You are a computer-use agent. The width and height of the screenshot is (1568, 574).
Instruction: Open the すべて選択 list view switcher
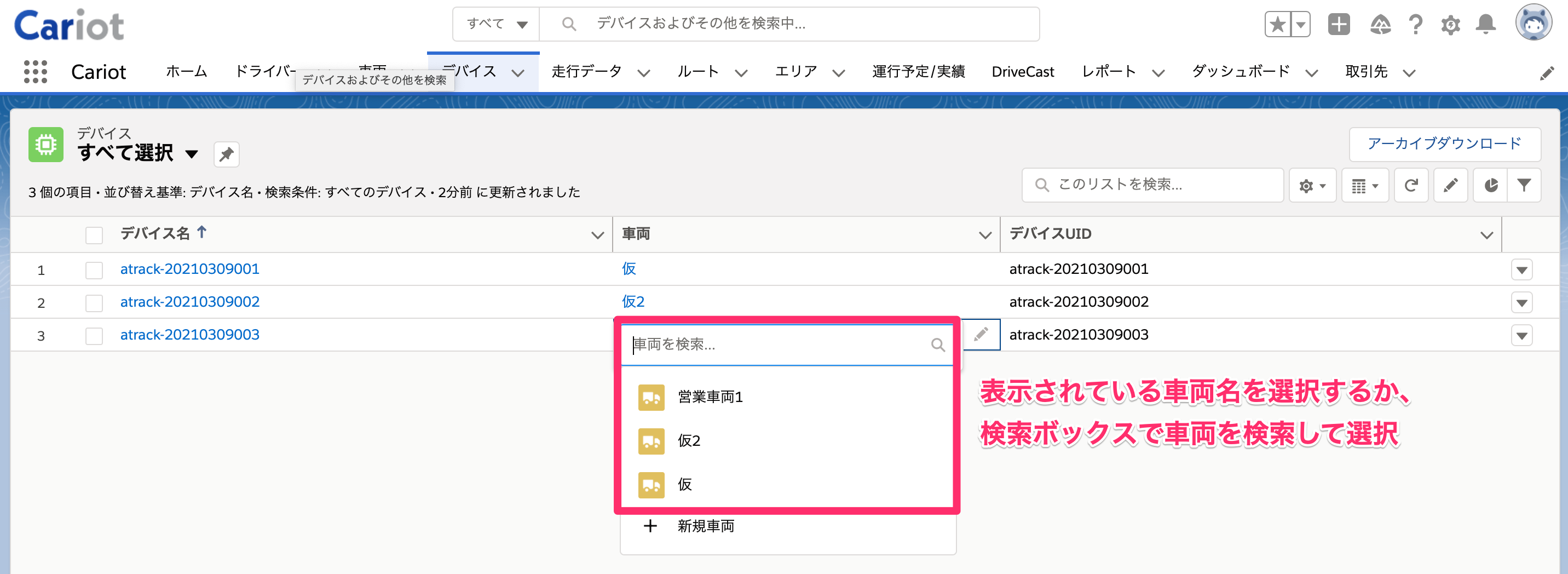pyautogui.click(x=191, y=153)
